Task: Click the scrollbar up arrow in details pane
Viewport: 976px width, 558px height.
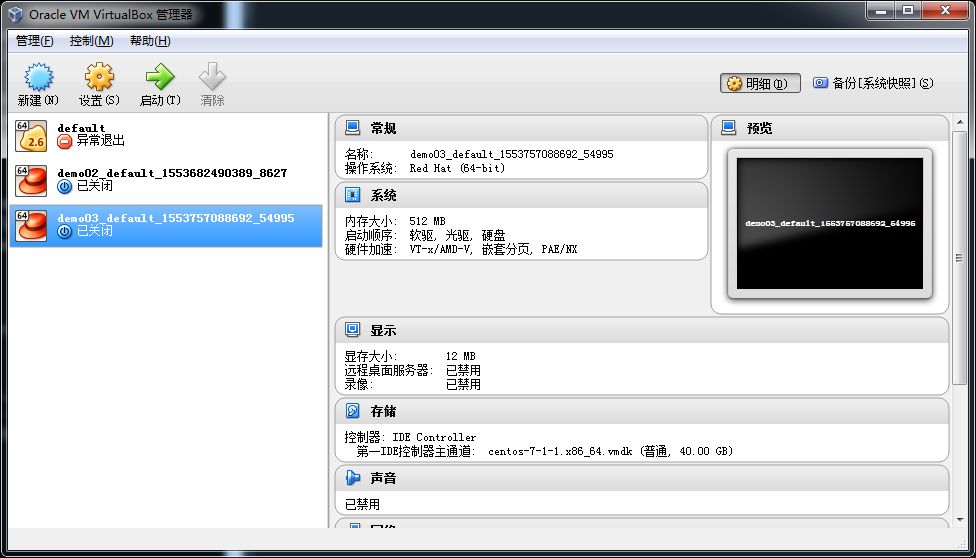Action: (959, 121)
